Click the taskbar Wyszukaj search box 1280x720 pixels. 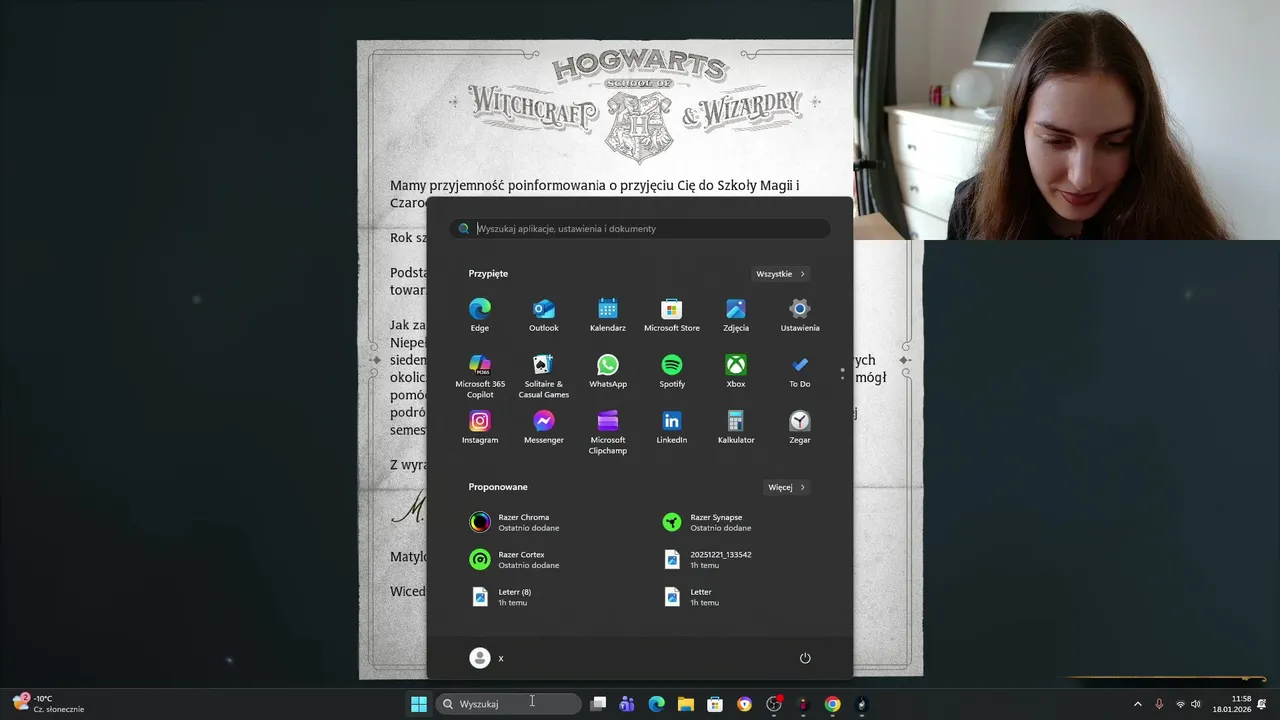pyautogui.click(x=508, y=704)
